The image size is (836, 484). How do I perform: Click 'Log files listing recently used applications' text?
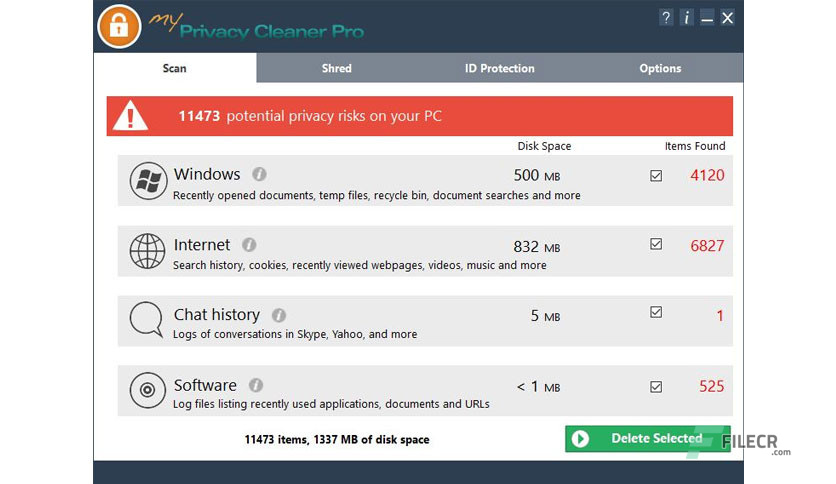[x=331, y=404]
